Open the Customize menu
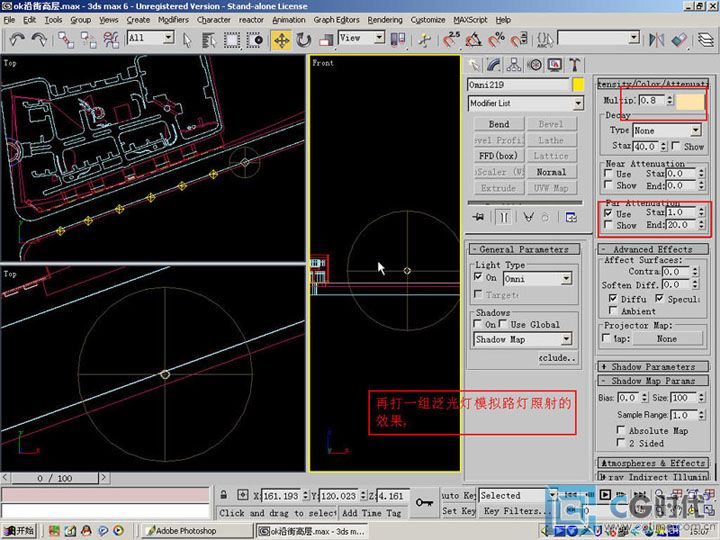 click(x=428, y=20)
